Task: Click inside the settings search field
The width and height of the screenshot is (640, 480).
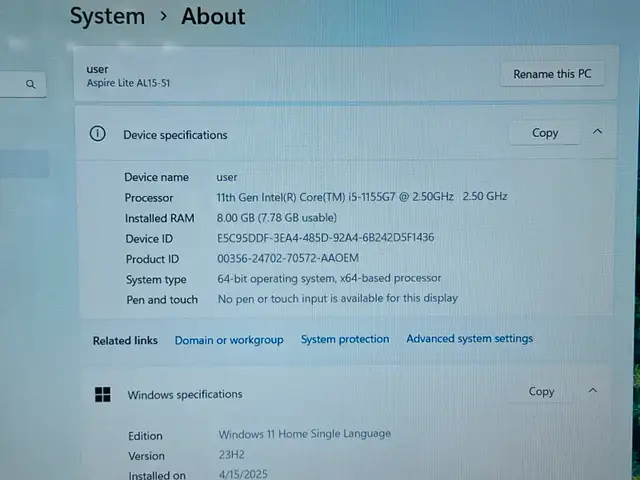Action: point(20,84)
